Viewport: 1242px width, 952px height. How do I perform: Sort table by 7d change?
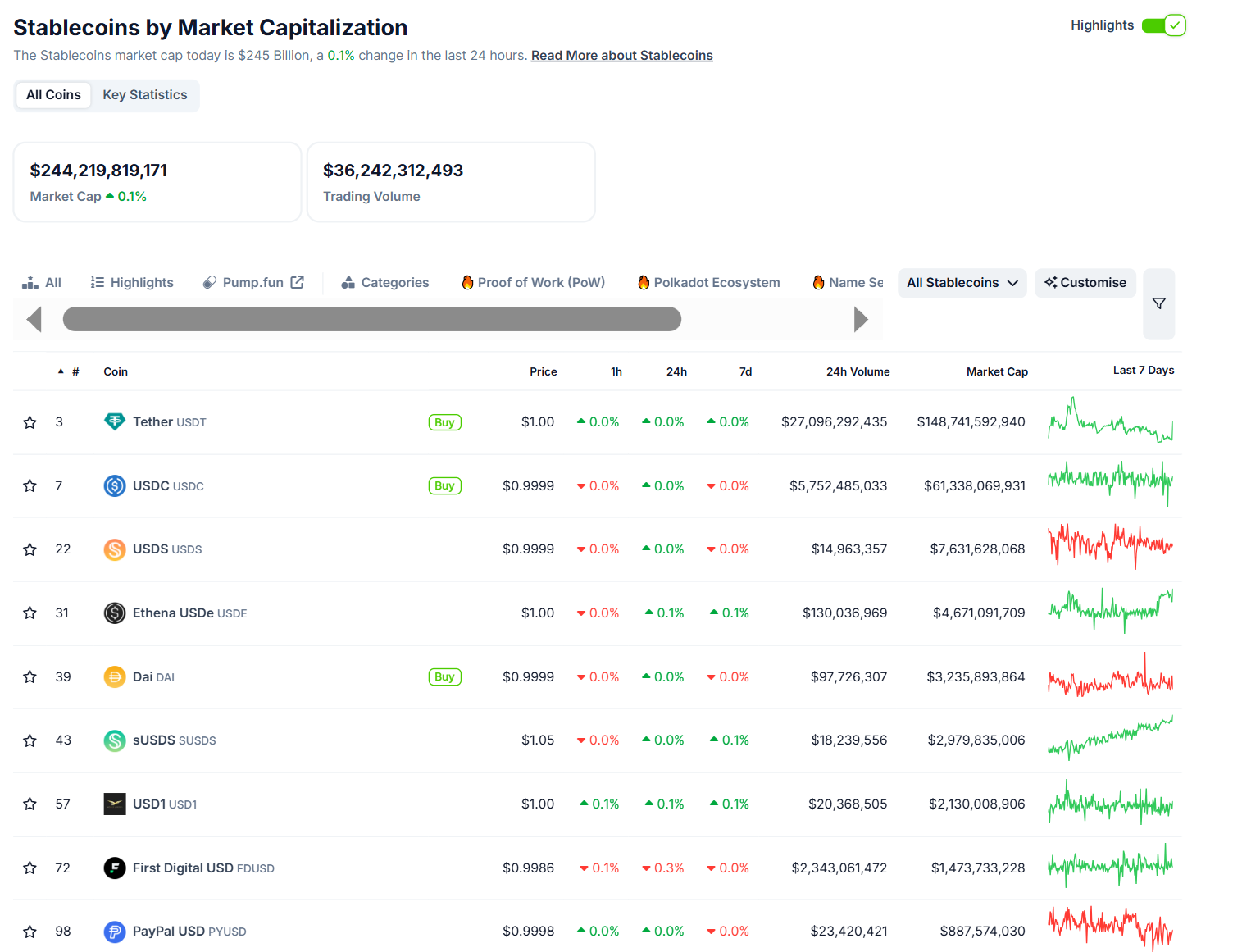pyautogui.click(x=745, y=371)
